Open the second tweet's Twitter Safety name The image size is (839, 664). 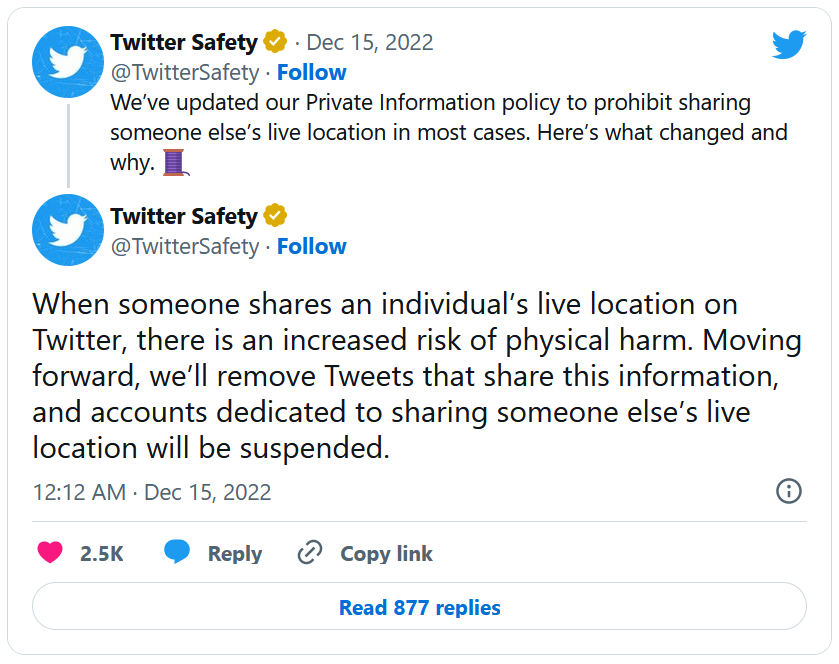184,216
